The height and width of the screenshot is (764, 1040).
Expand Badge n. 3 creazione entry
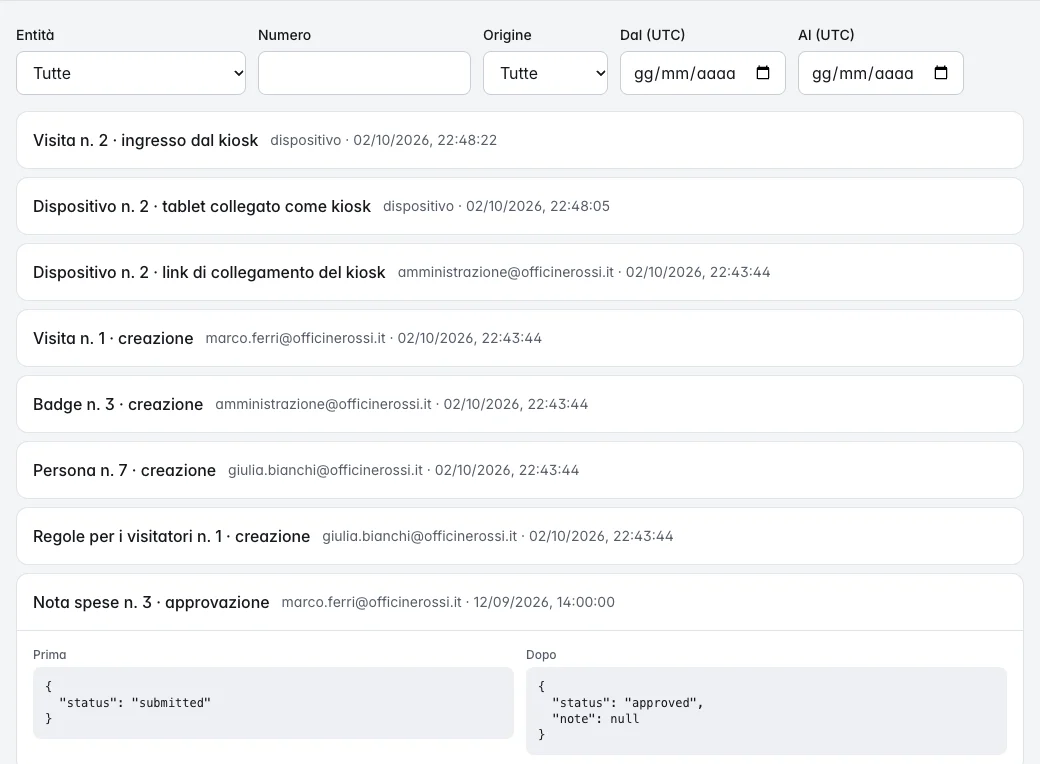click(x=519, y=404)
